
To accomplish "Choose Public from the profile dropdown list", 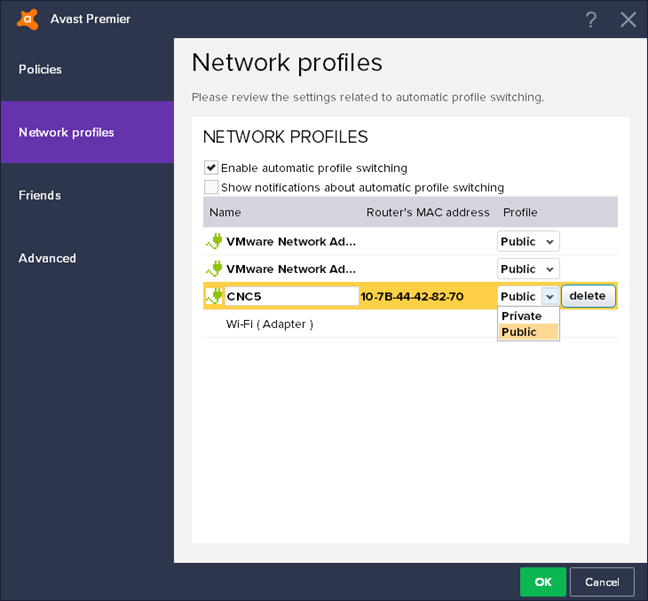I will pos(520,332).
